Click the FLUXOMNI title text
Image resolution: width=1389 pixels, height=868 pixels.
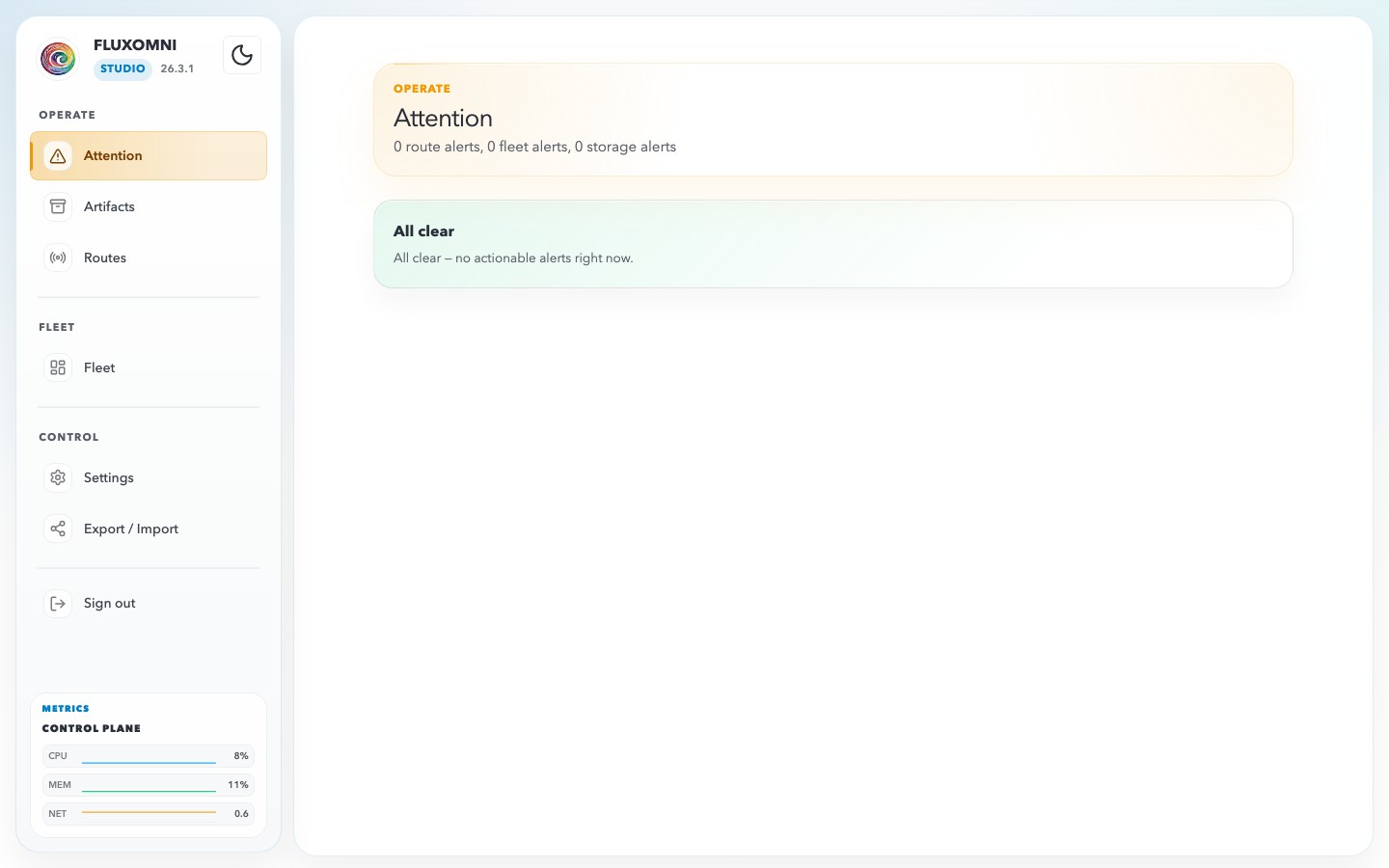pyautogui.click(x=135, y=44)
